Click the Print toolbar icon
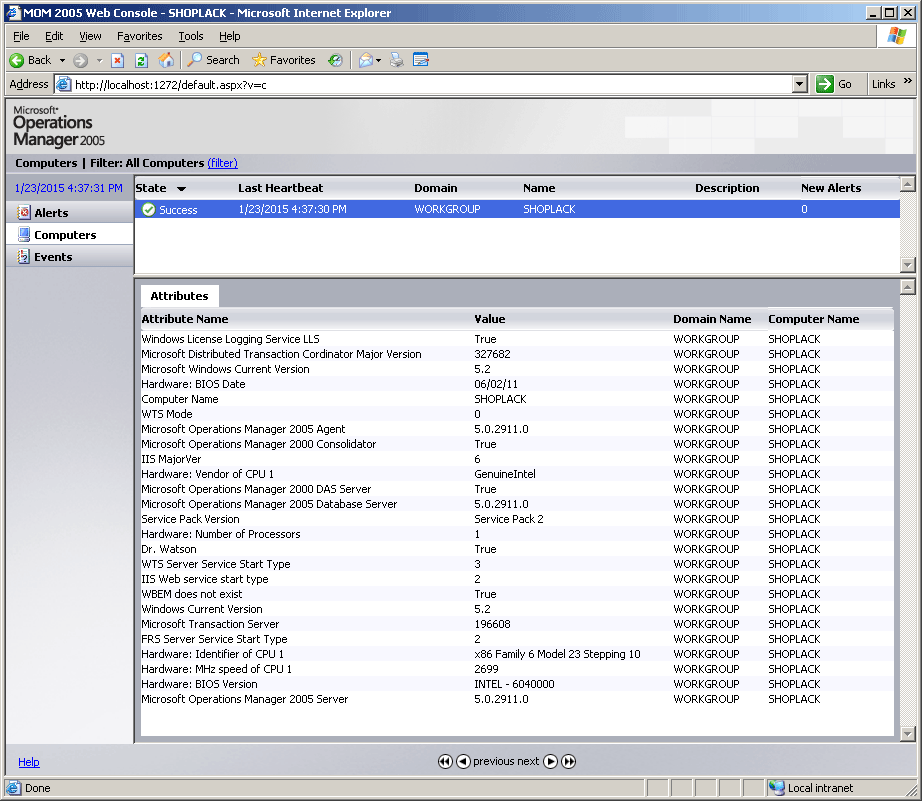This screenshot has height=801, width=922. coord(397,60)
